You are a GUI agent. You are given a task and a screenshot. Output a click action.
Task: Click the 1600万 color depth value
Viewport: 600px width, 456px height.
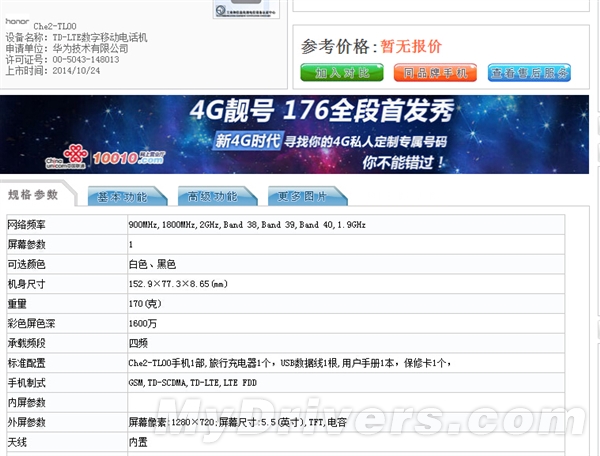143,324
